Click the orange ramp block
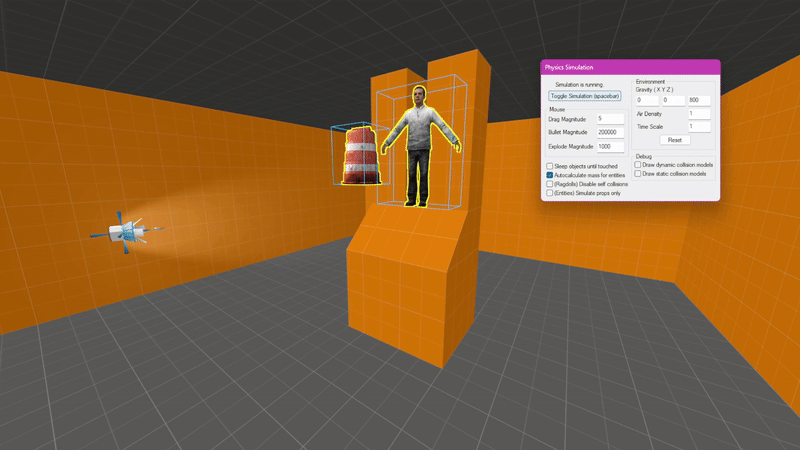 pyautogui.click(x=400, y=290)
